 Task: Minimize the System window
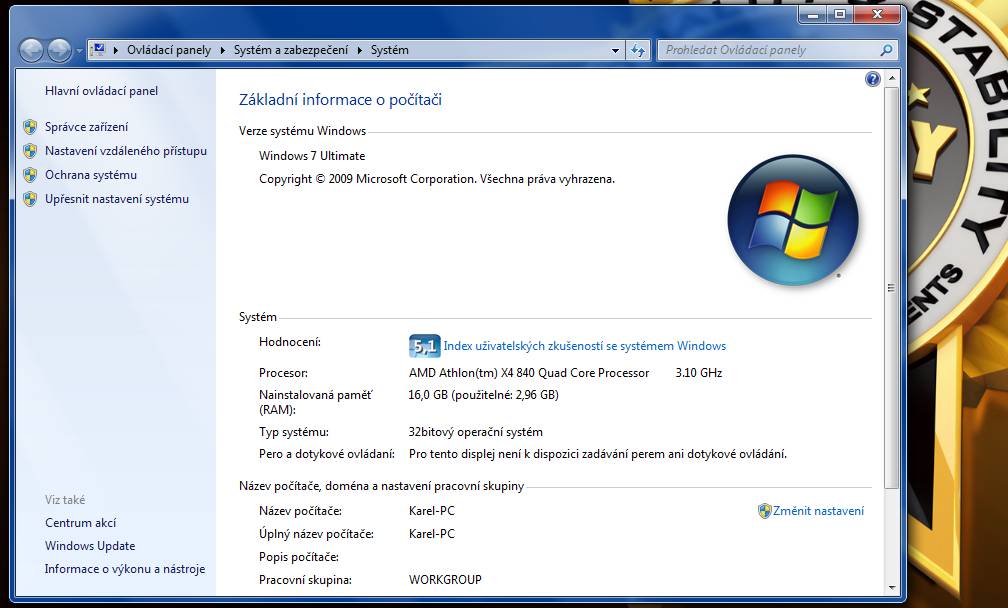coord(813,14)
